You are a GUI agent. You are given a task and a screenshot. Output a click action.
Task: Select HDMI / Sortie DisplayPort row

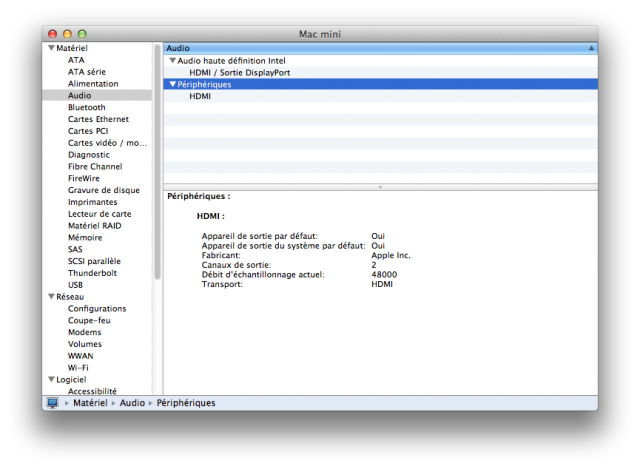tap(380, 72)
